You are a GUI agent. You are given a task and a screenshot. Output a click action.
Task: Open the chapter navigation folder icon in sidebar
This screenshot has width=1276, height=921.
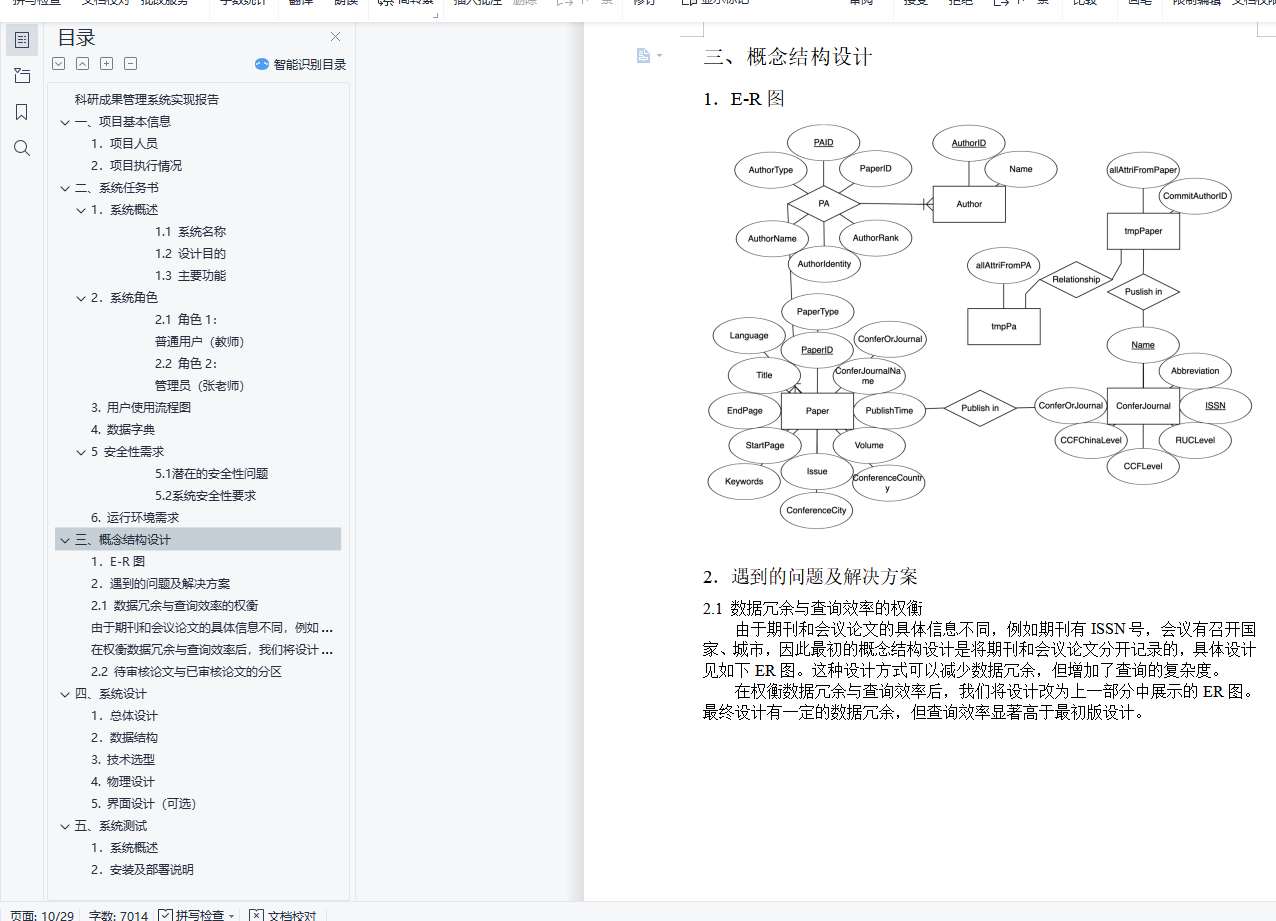click(x=22, y=76)
